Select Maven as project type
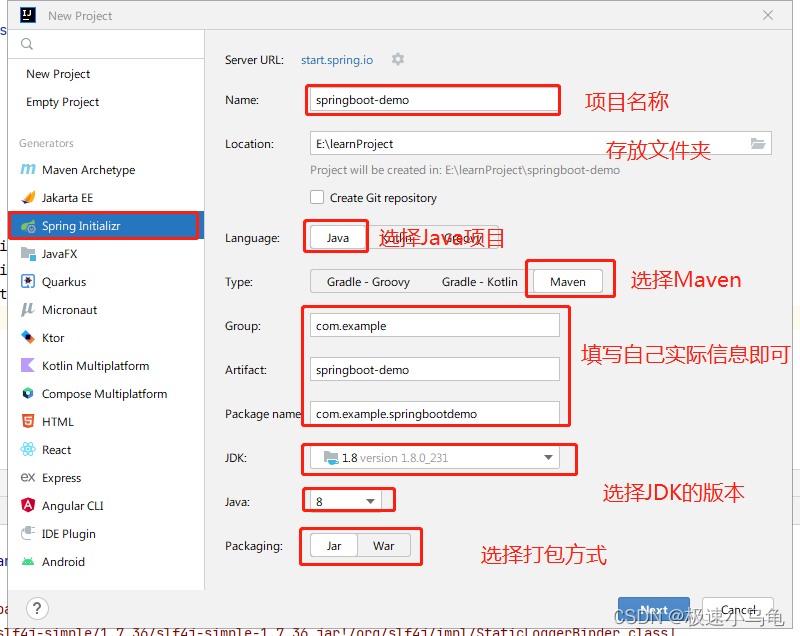The width and height of the screenshot is (800, 636). [567, 282]
